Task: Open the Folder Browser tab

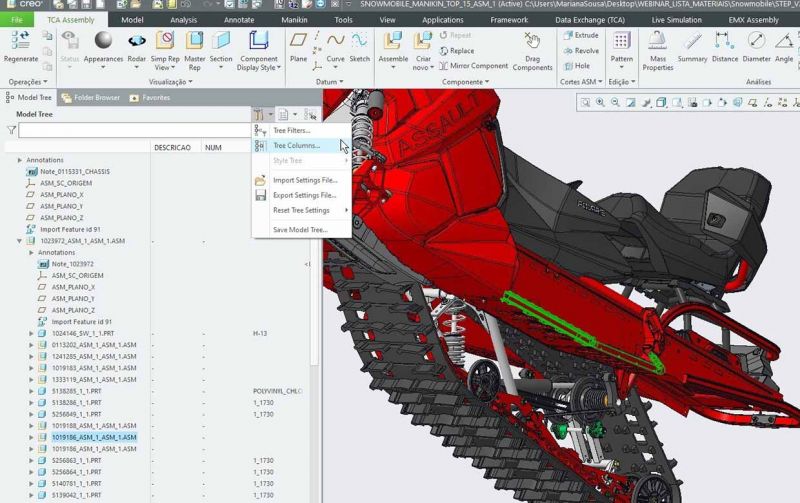Action: click(x=90, y=97)
